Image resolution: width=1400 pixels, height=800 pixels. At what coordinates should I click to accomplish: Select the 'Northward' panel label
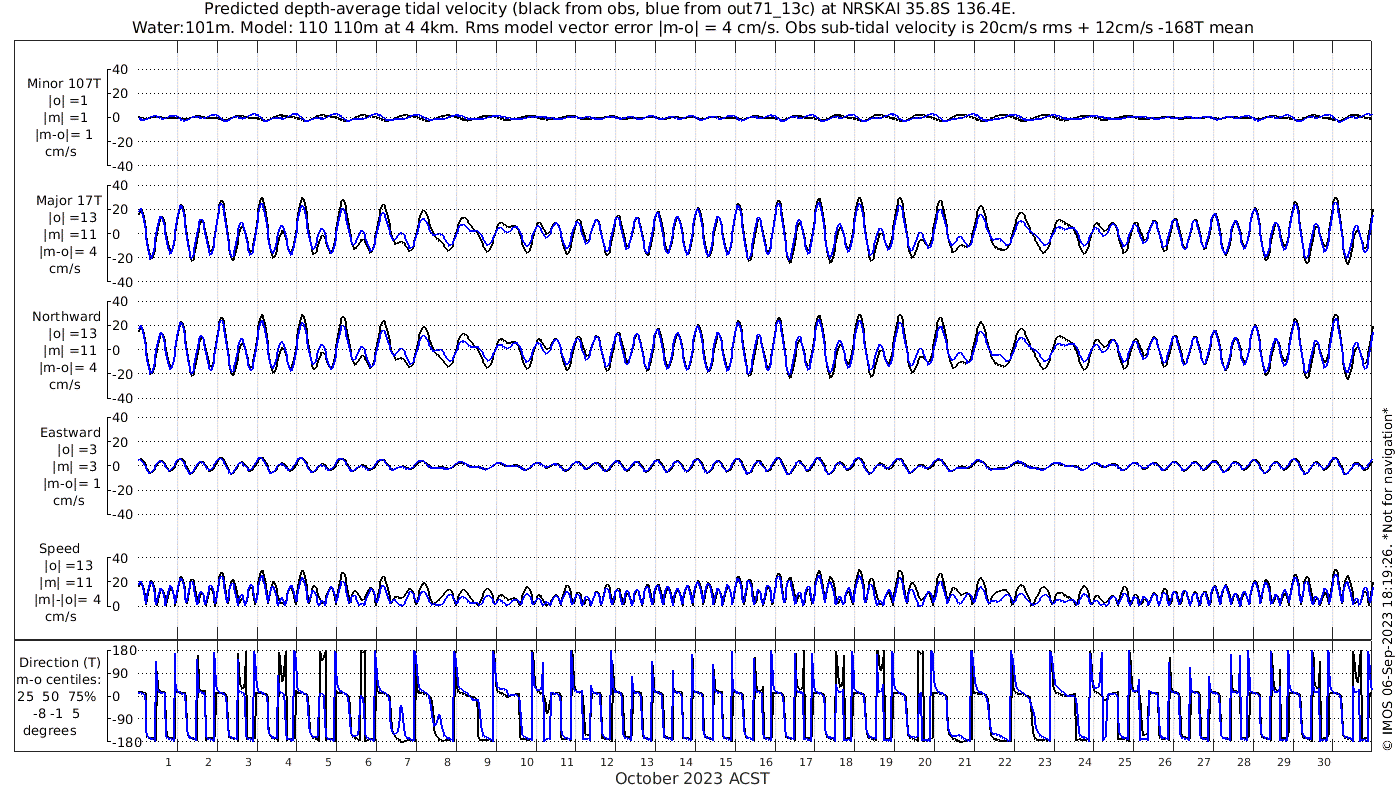pos(66,316)
